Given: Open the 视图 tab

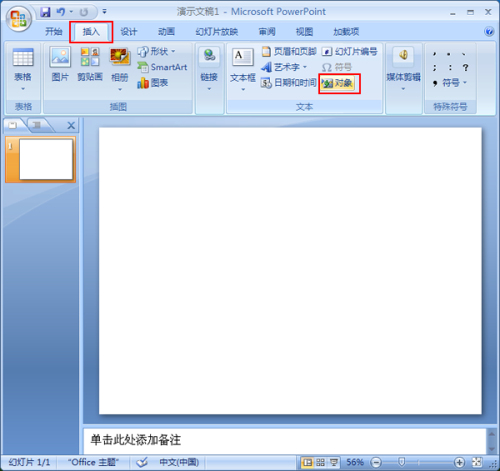Looking at the screenshot, I should tap(304, 32).
